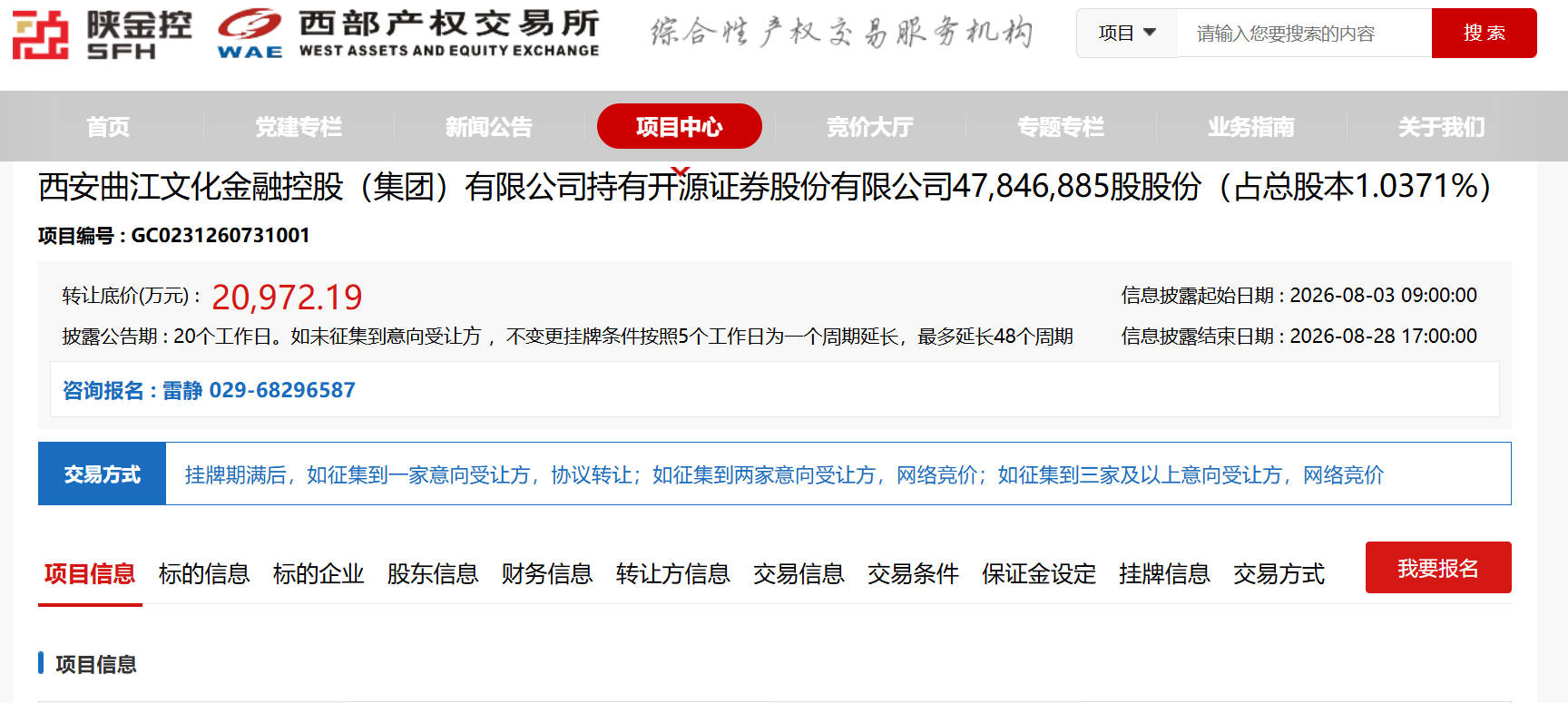Open 党建专栏 navigation item
1568x703 pixels.
pos(299,127)
